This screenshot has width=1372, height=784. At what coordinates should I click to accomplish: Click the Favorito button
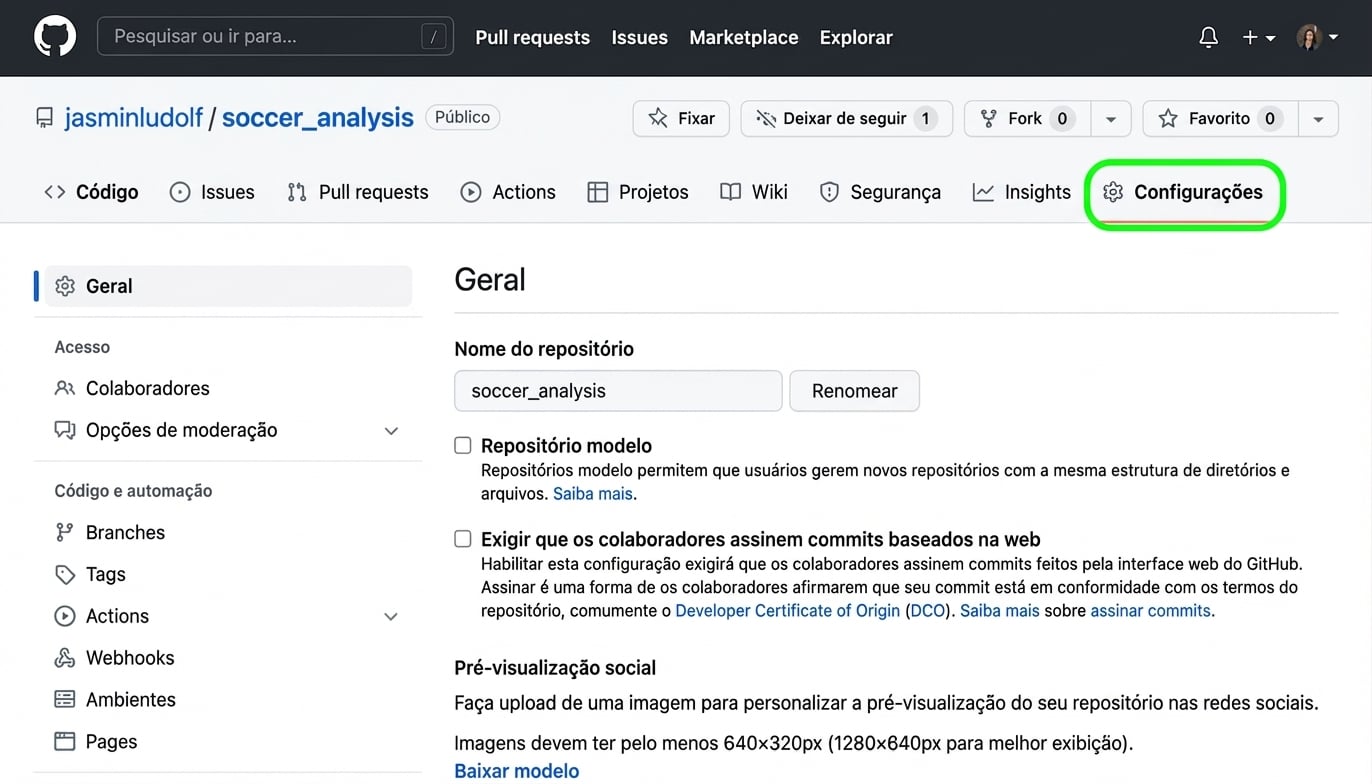click(1220, 118)
